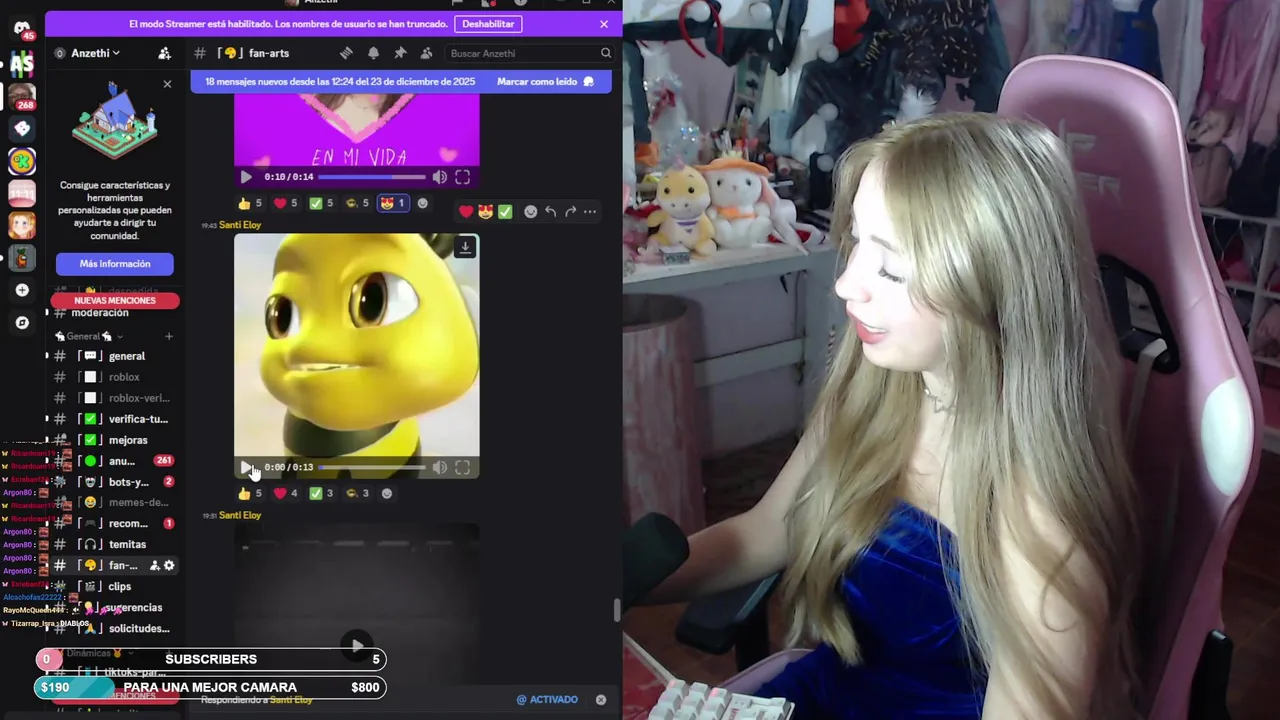Open Santi Eloy profile at 19:51
The width and height of the screenshot is (1280, 720).
pyautogui.click(x=240, y=515)
